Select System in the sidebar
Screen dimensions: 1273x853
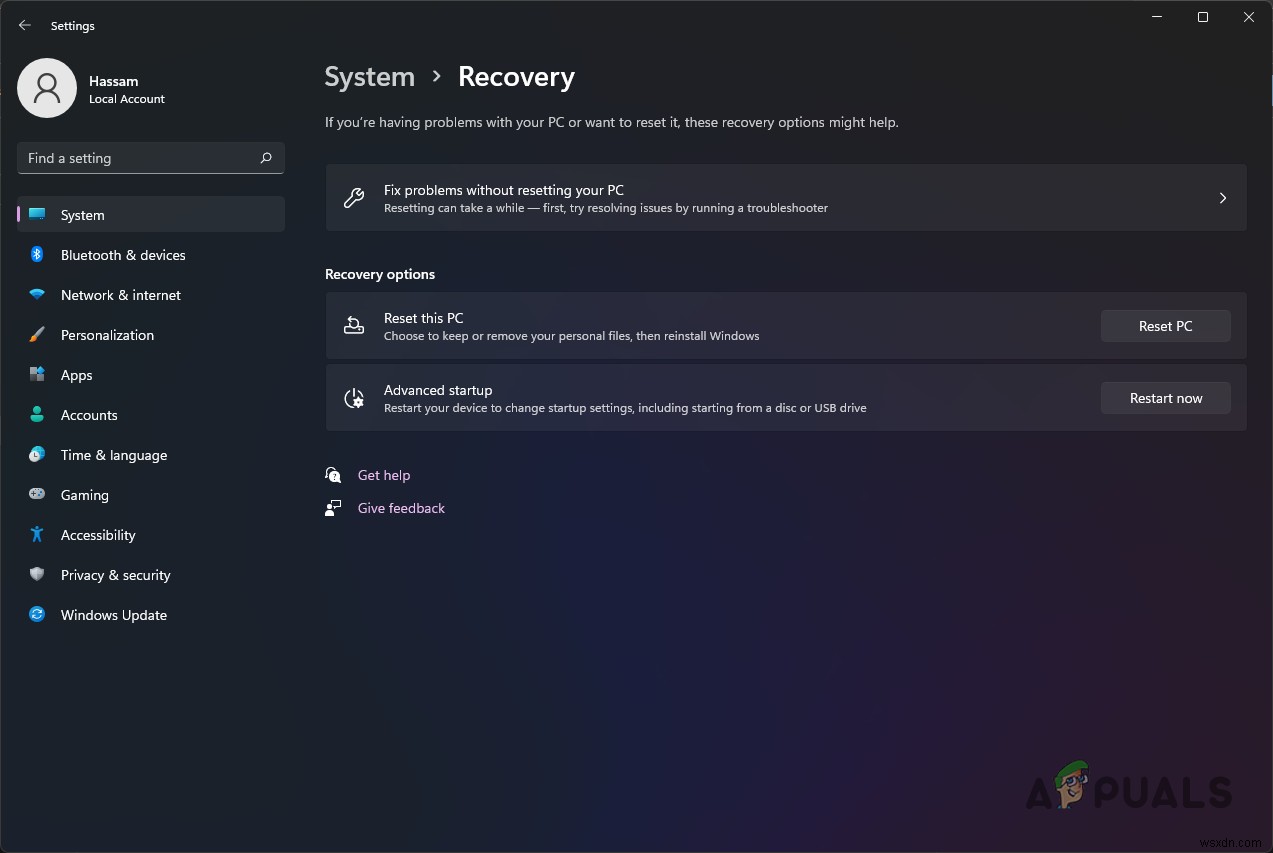82,215
